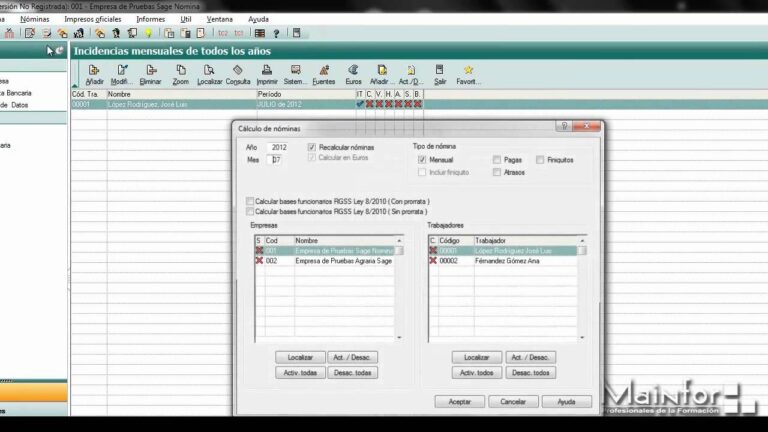Screen dimensions: 768x432
Task: Click Cód. Tra. column header
Action: point(89,94)
